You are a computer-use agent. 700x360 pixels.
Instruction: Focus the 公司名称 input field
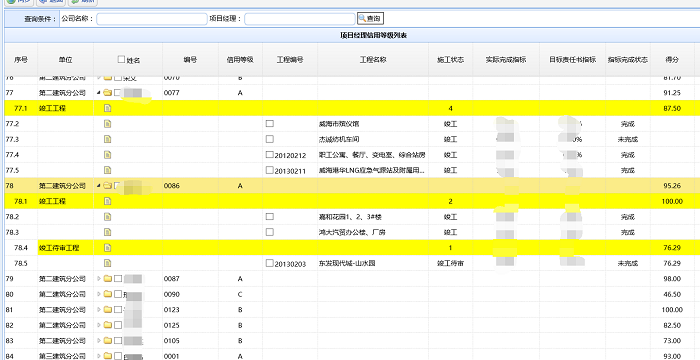click(152, 19)
